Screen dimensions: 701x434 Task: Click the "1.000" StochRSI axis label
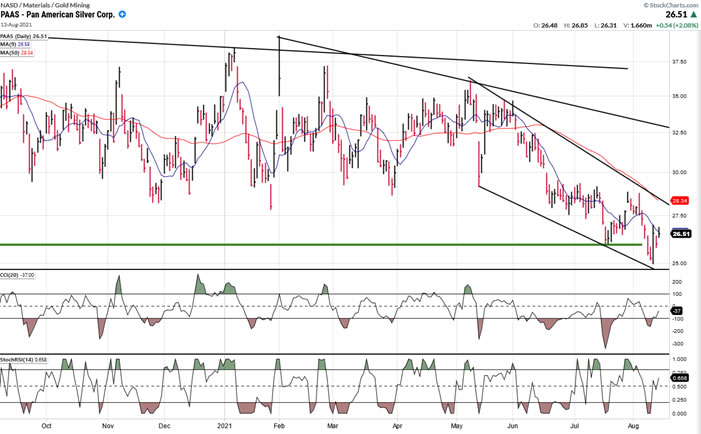[680, 359]
